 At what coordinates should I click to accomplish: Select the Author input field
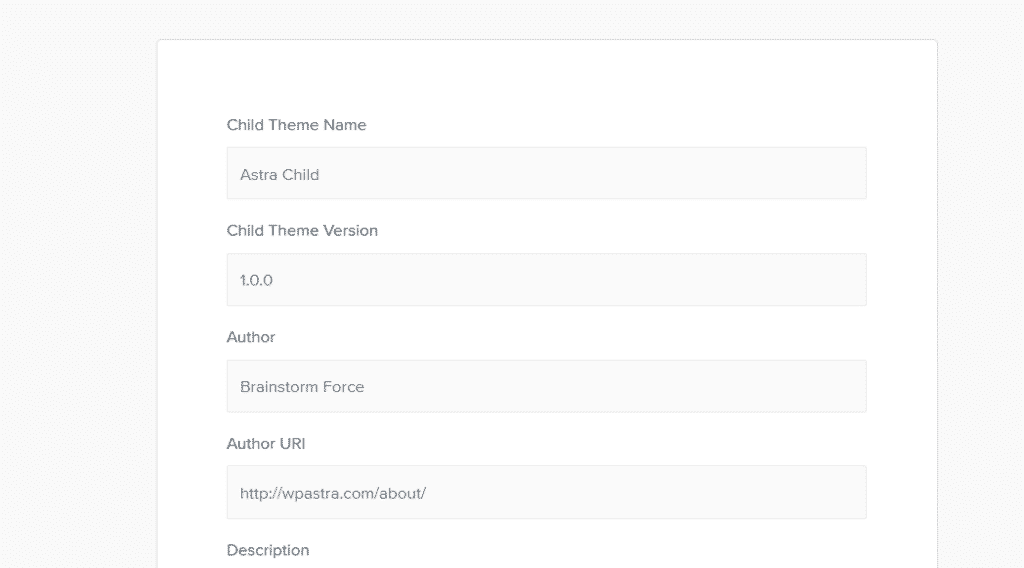pos(547,386)
